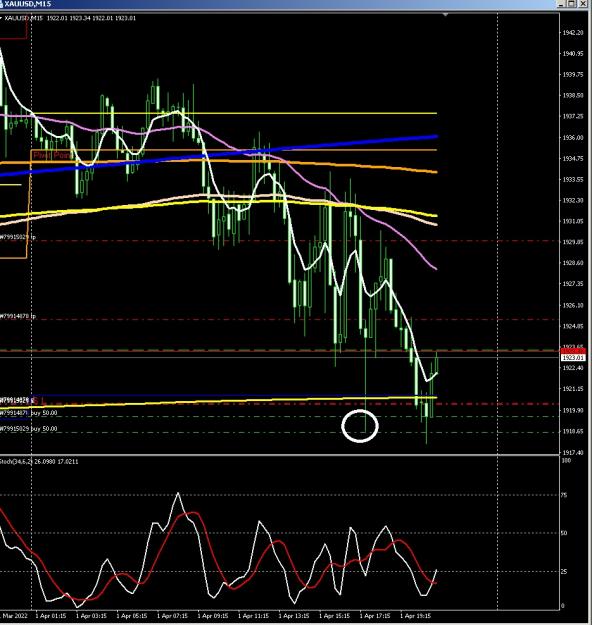Click the 1931.05 price axis label

573,221
